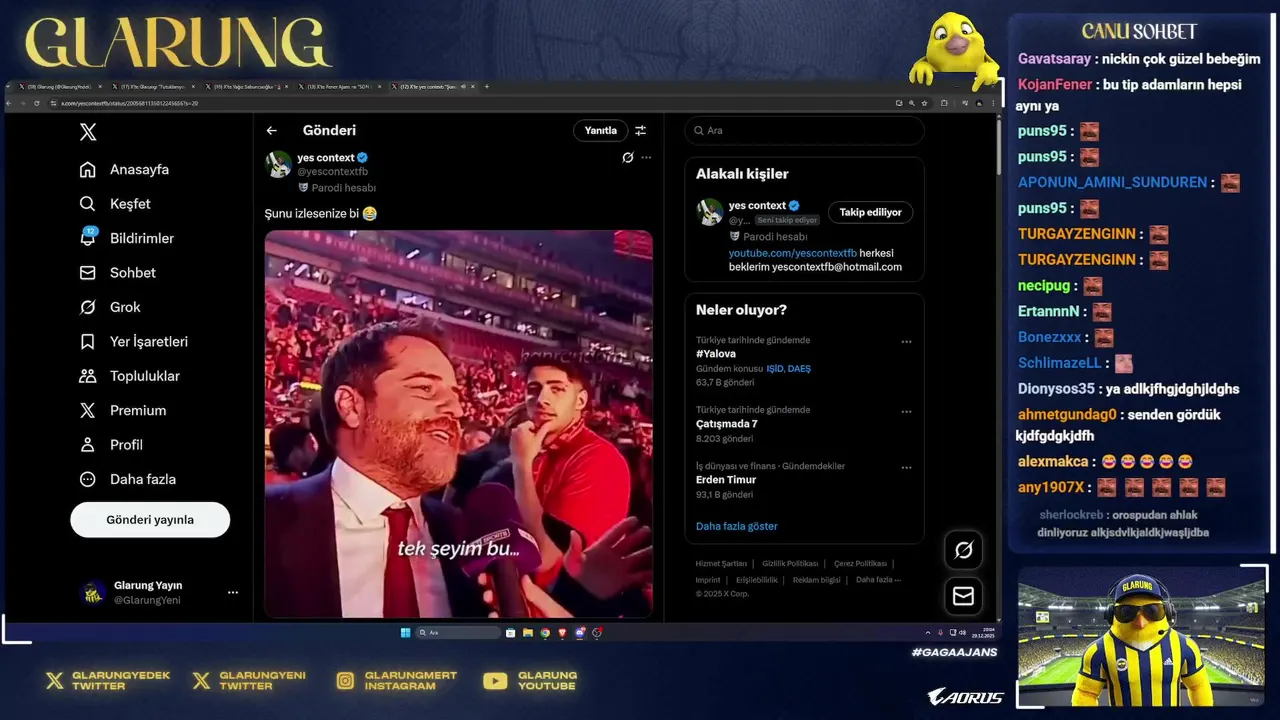Click Takip ediliyor button
The height and width of the screenshot is (720, 1280).
(870, 212)
